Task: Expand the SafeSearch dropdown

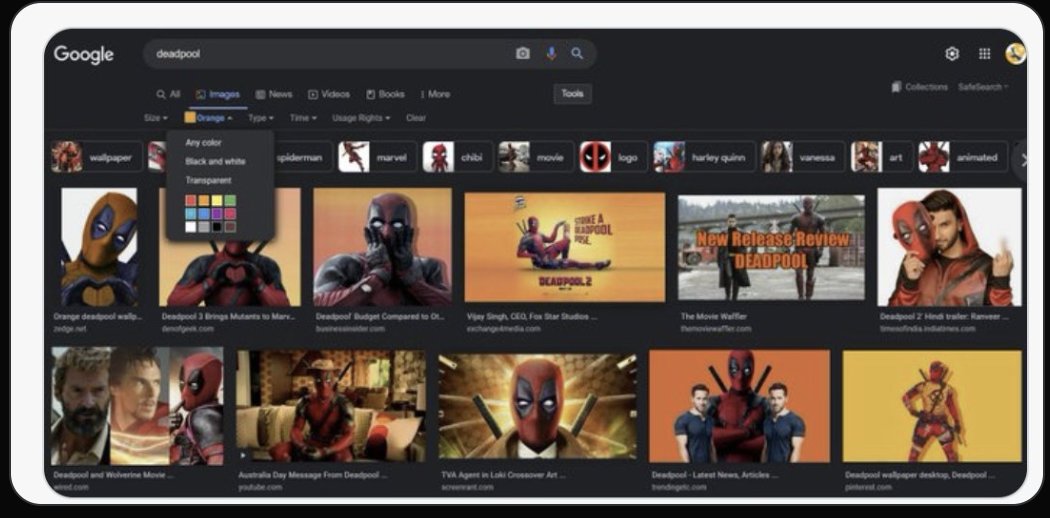Action: (983, 87)
